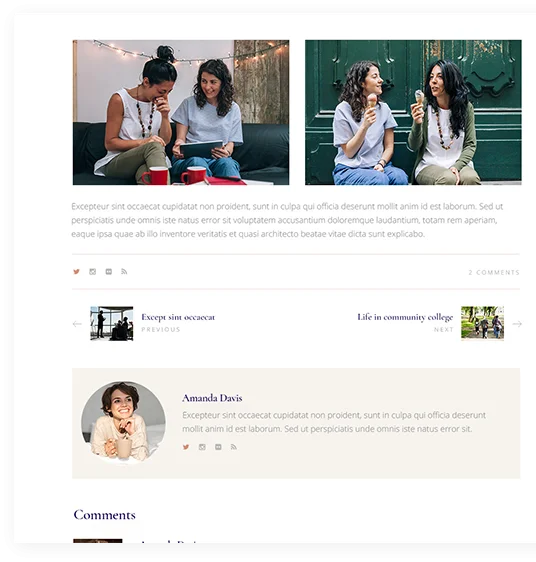Image resolution: width=536 pixels, height=562 pixels.
Task: Open the Instagram icon in post share row
Action: tap(93, 272)
